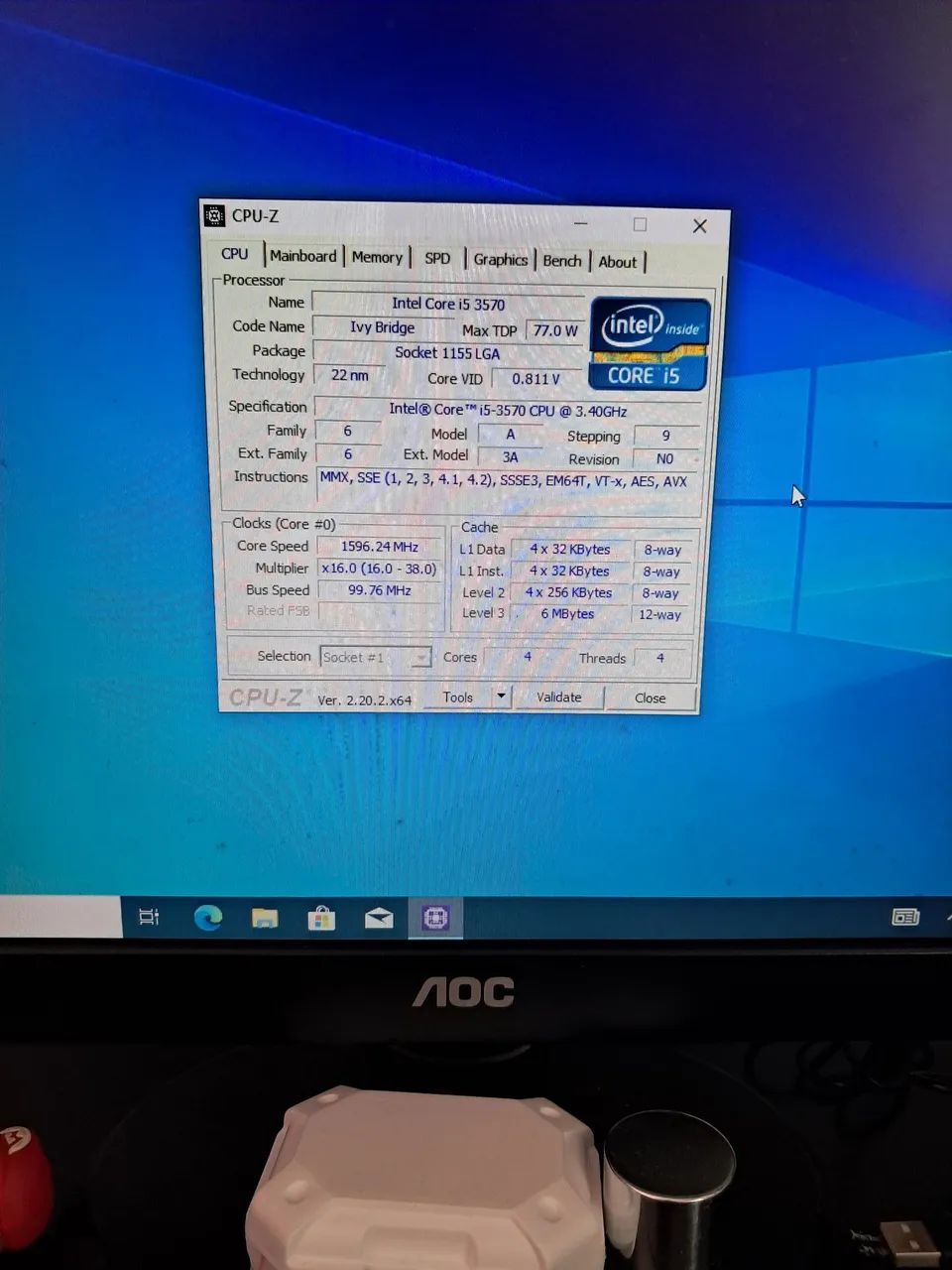
Task: Click the Intel Core i5 logo badge
Action: pos(650,343)
